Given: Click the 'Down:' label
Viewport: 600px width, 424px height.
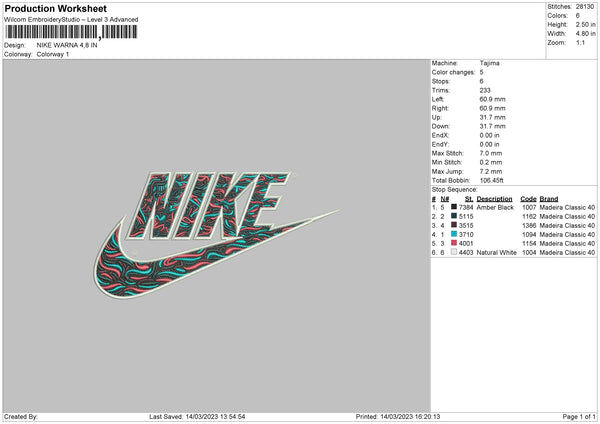Looking at the screenshot, I should (x=441, y=126).
